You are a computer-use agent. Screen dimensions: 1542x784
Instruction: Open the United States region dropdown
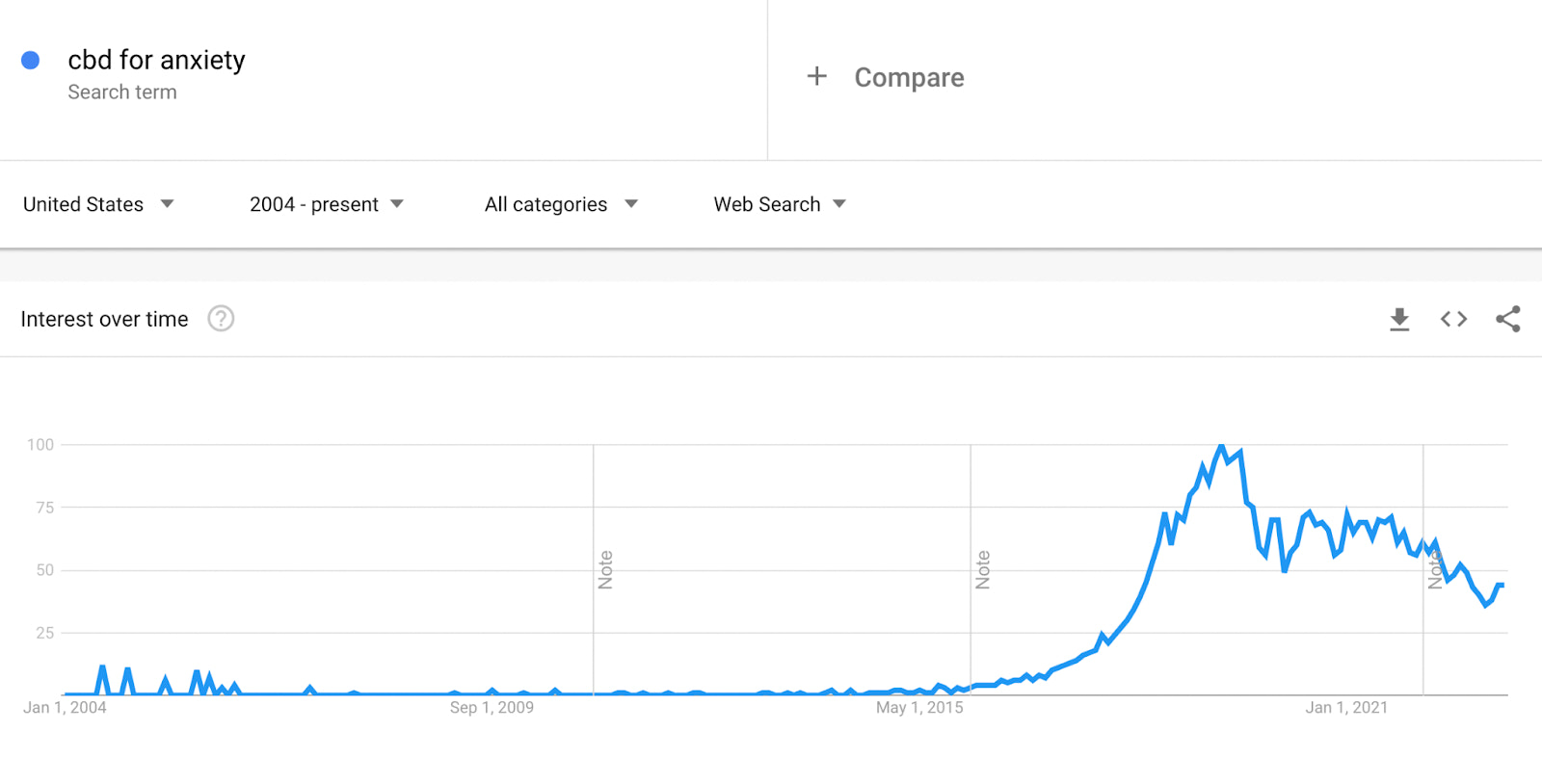tap(97, 204)
